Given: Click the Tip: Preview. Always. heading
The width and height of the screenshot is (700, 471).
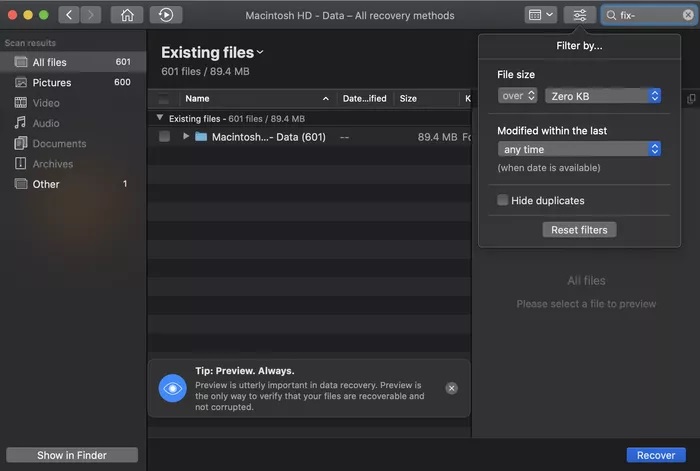Looking at the screenshot, I should [245, 371].
